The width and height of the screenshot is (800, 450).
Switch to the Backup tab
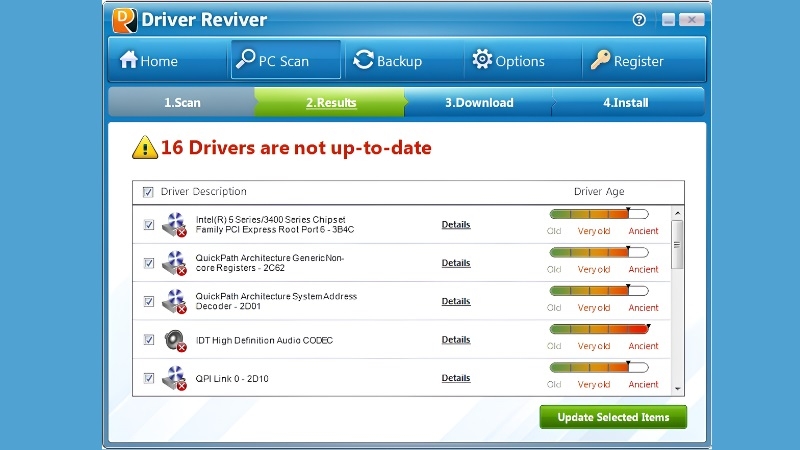click(x=404, y=60)
